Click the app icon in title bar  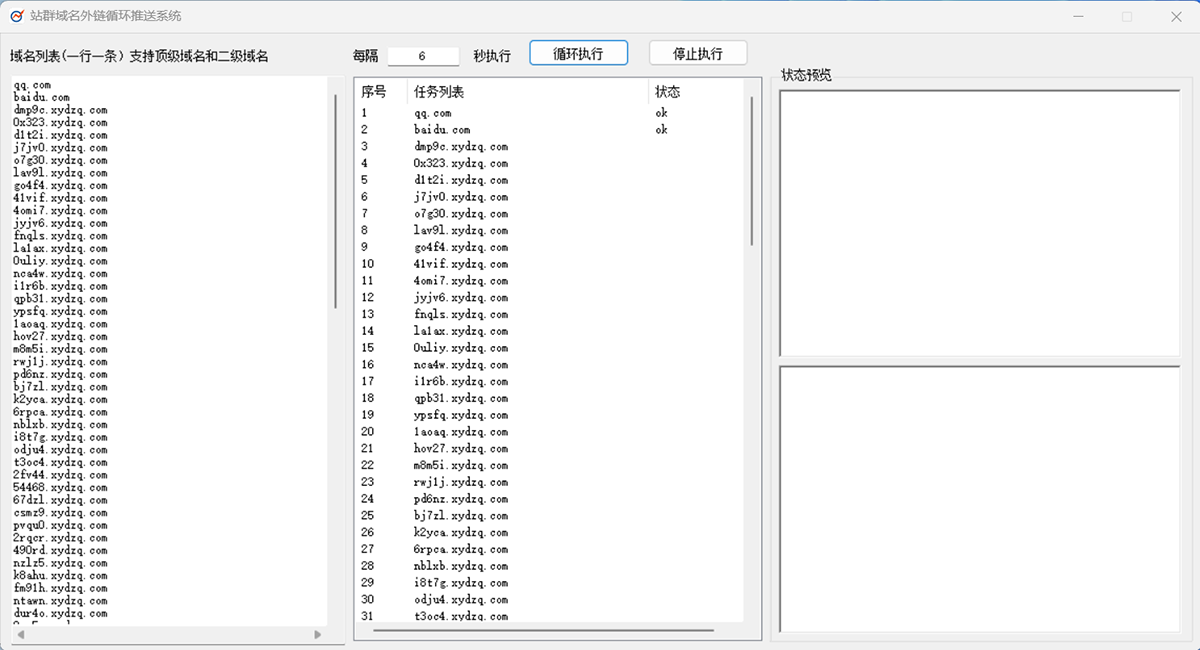tap(16, 17)
